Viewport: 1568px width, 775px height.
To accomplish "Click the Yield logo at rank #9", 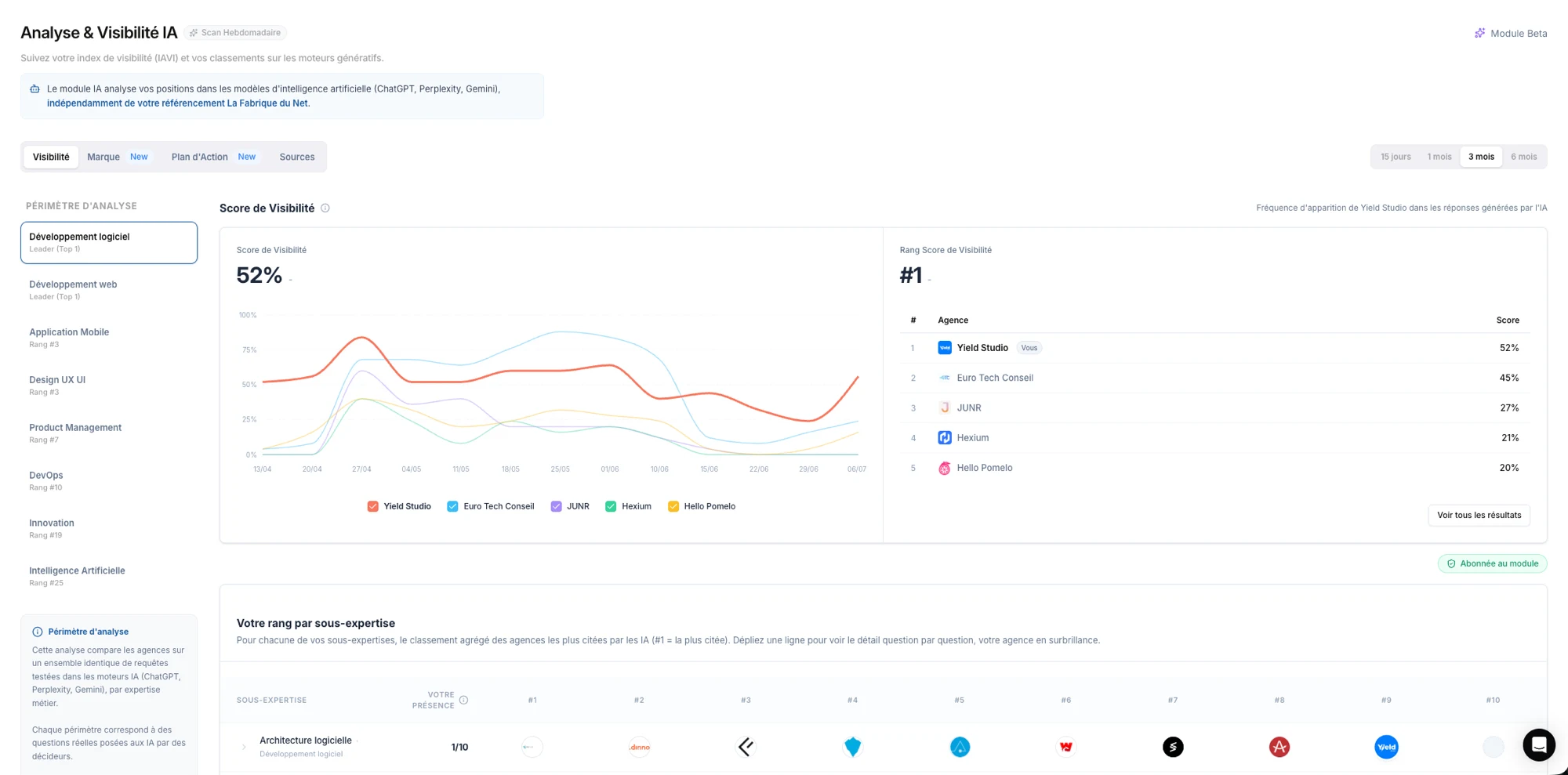I will pyautogui.click(x=1386, y=747).
